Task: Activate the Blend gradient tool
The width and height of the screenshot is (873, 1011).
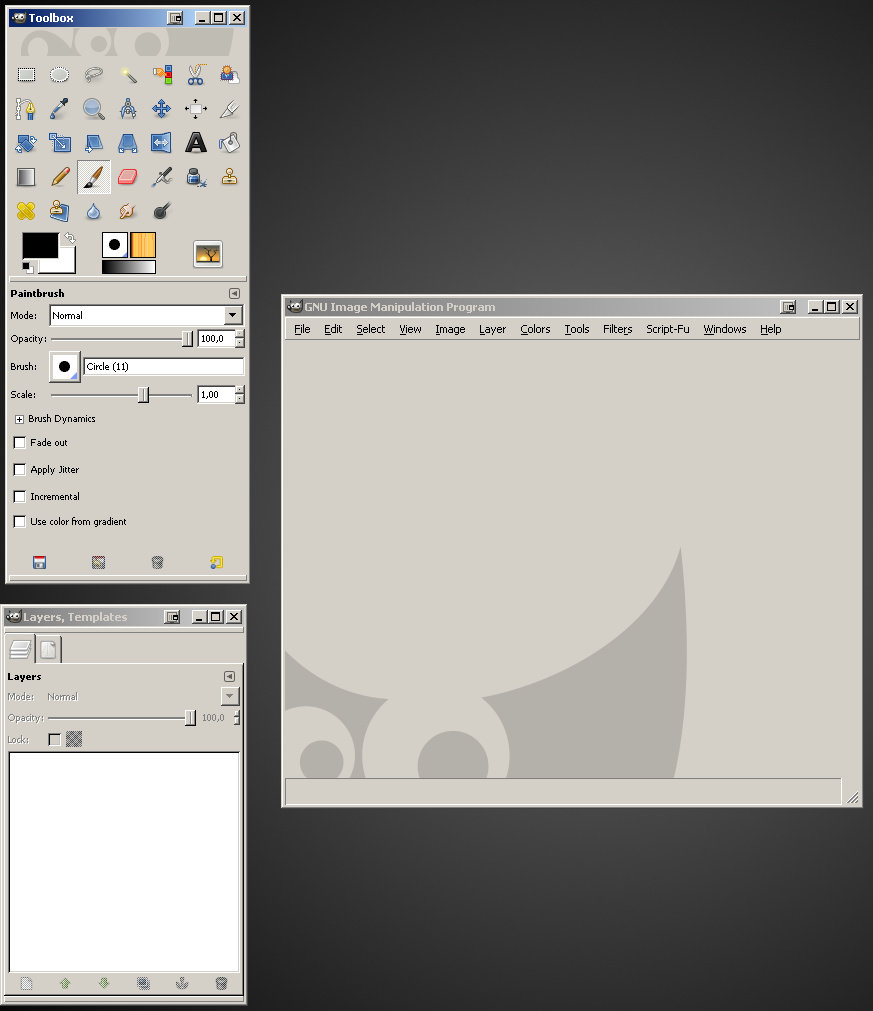Action: click(26, 177)
